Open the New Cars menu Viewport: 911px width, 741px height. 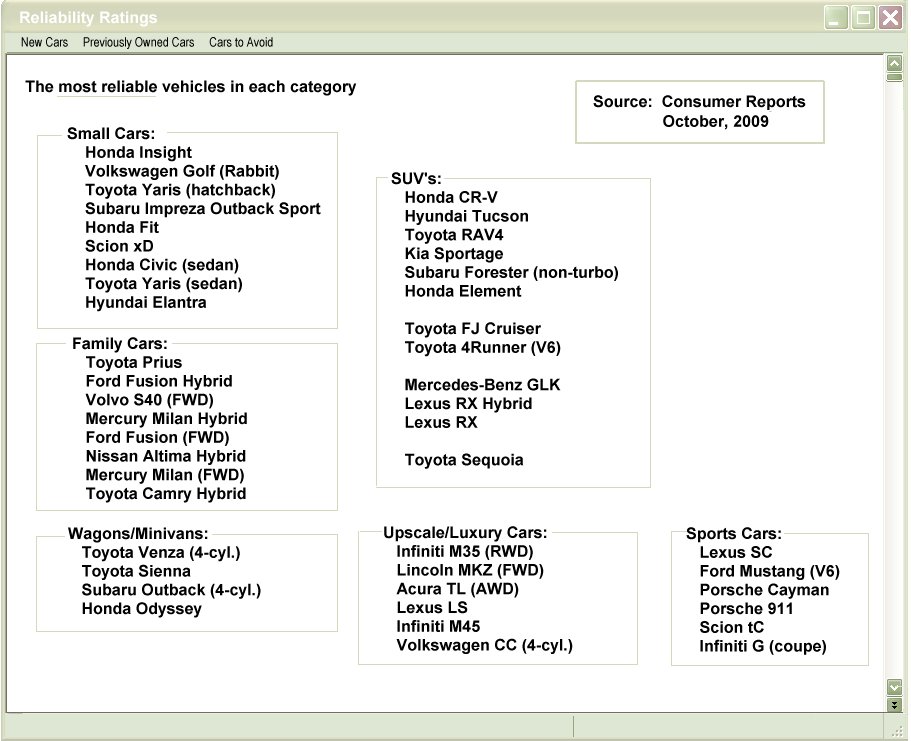coord(44,42)
